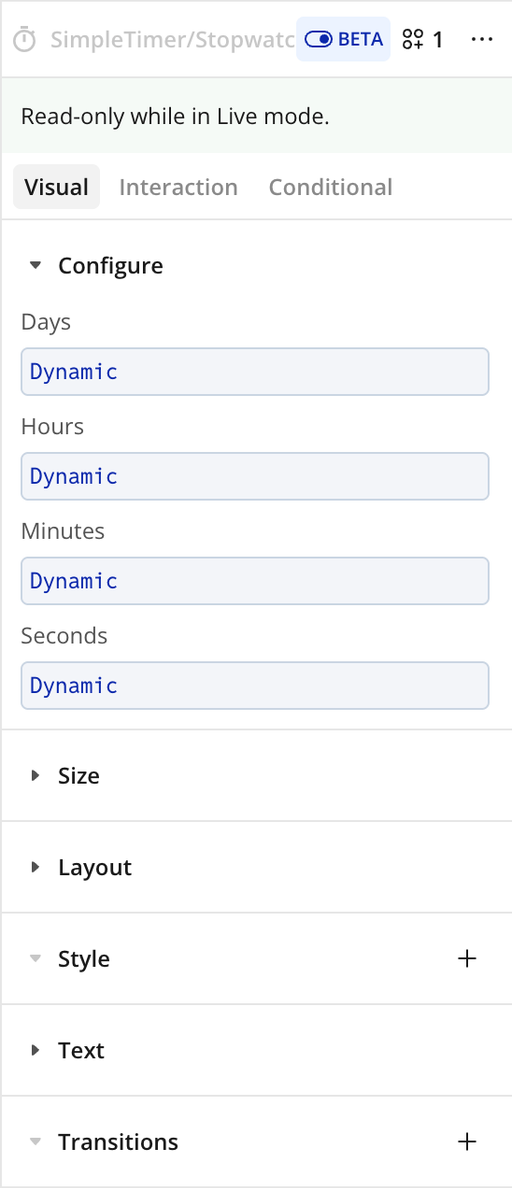Click the Days Dynamic value field
512x1188 pixels.
point(255,372)
